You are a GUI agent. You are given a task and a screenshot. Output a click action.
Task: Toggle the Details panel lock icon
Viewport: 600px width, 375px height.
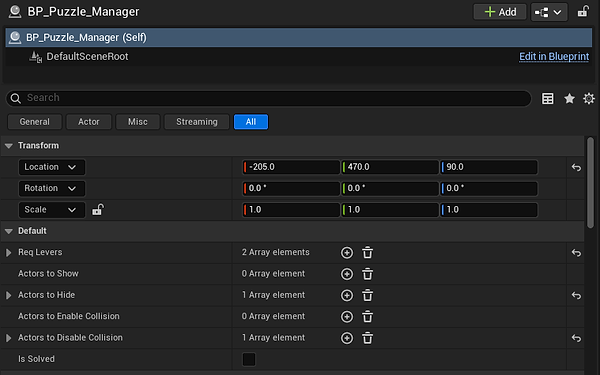(583, 11)
